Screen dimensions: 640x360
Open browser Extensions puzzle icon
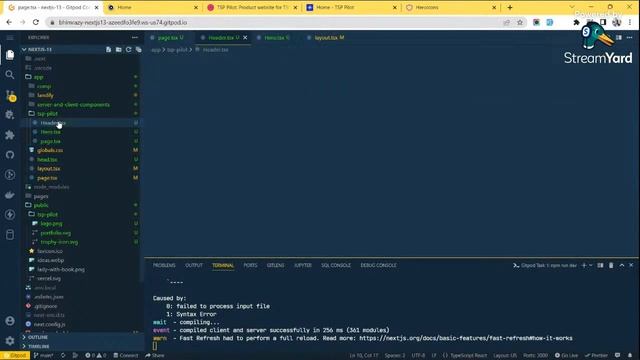[x=576, y=22]
